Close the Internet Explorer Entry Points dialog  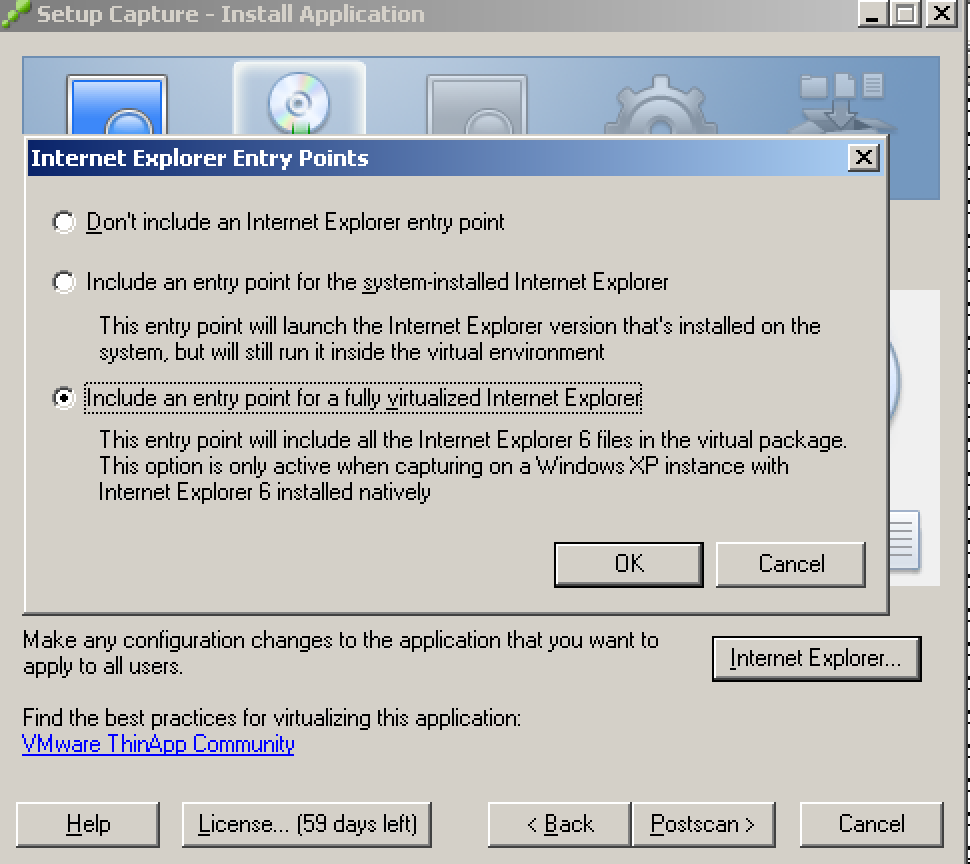coord(864,158)
